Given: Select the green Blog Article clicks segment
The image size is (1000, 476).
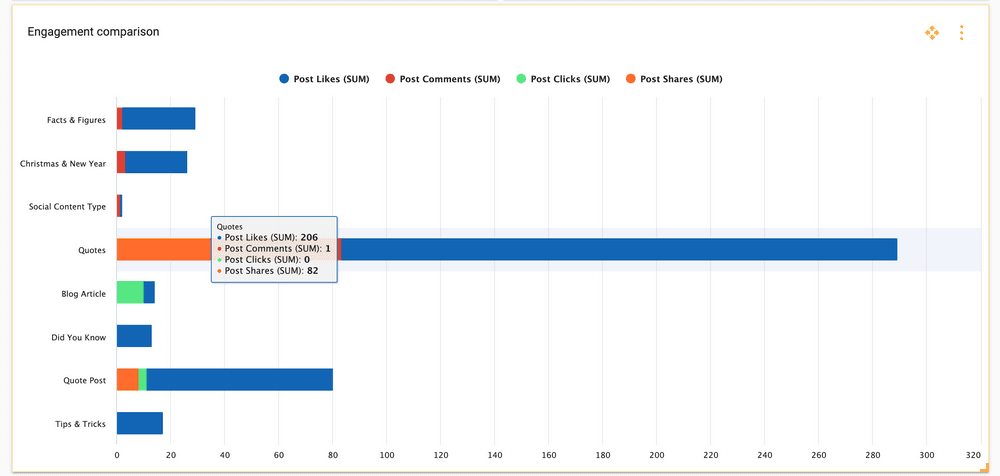Looking at the screenshot, I should click(x=130, y=292).
